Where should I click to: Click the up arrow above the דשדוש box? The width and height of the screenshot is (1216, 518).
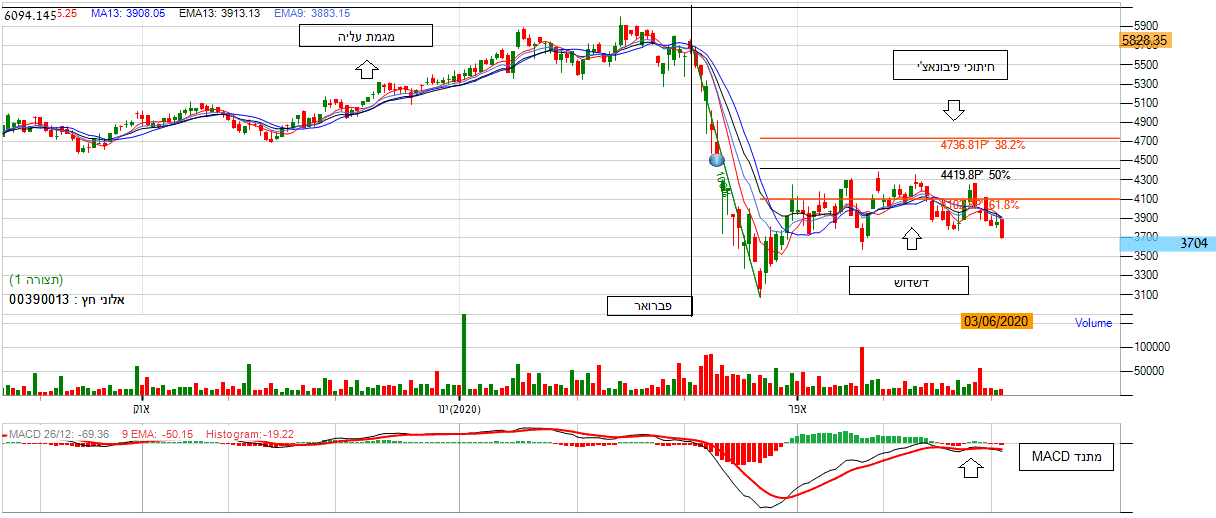click(x=910, y=238)
